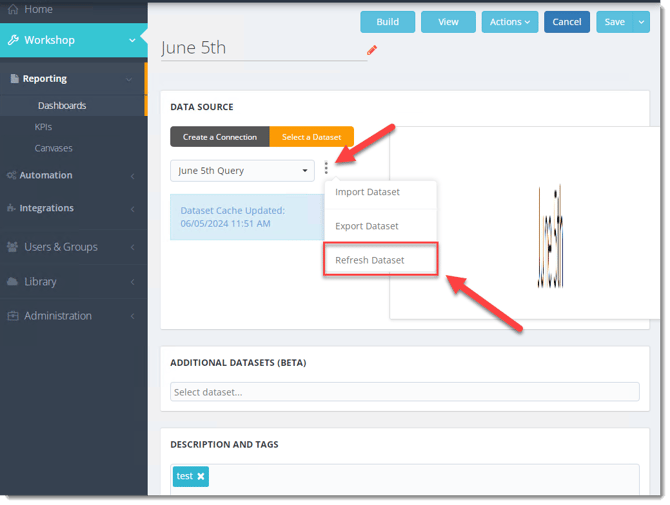Screen dimensions: 670x505
Task: Click the Administration briefcase icon
Action: pos(13,316)
